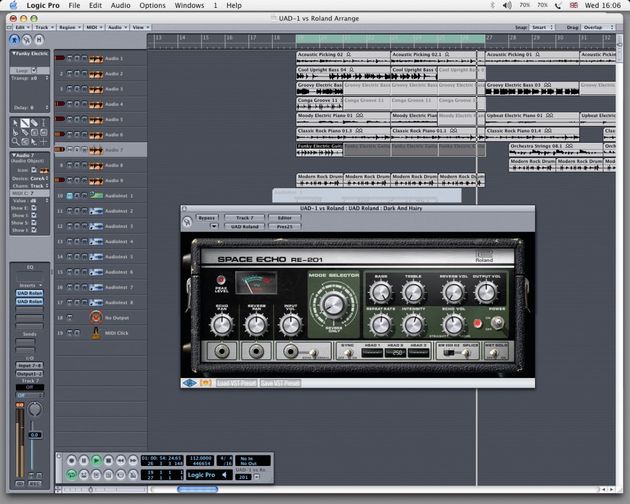630x504 pixels.
Task: Open the Options menu
Action: click(x=153, y=6)
